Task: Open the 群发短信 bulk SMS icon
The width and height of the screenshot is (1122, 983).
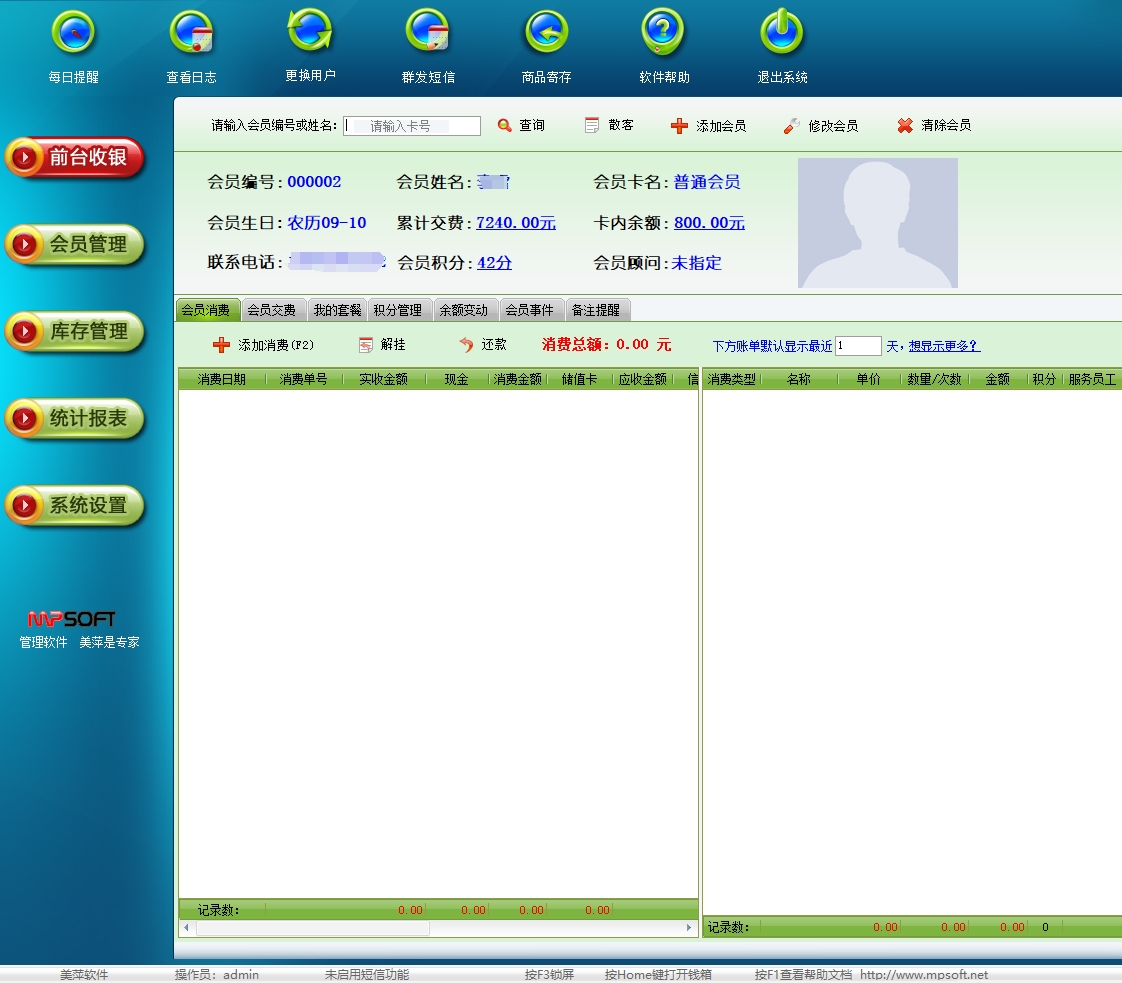Action: 428,35
